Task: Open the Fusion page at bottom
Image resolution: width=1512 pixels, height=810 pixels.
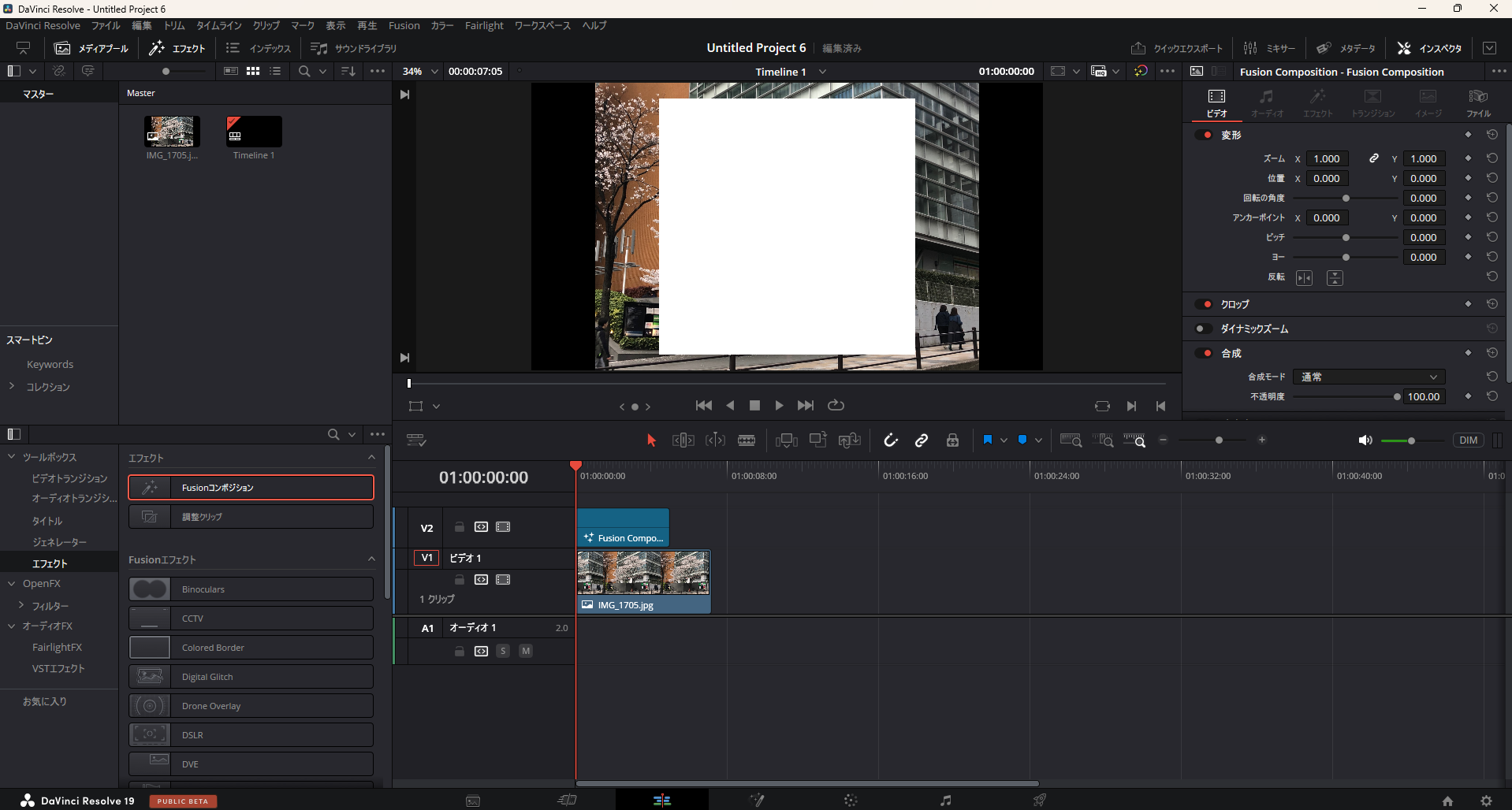Action: 757,801
